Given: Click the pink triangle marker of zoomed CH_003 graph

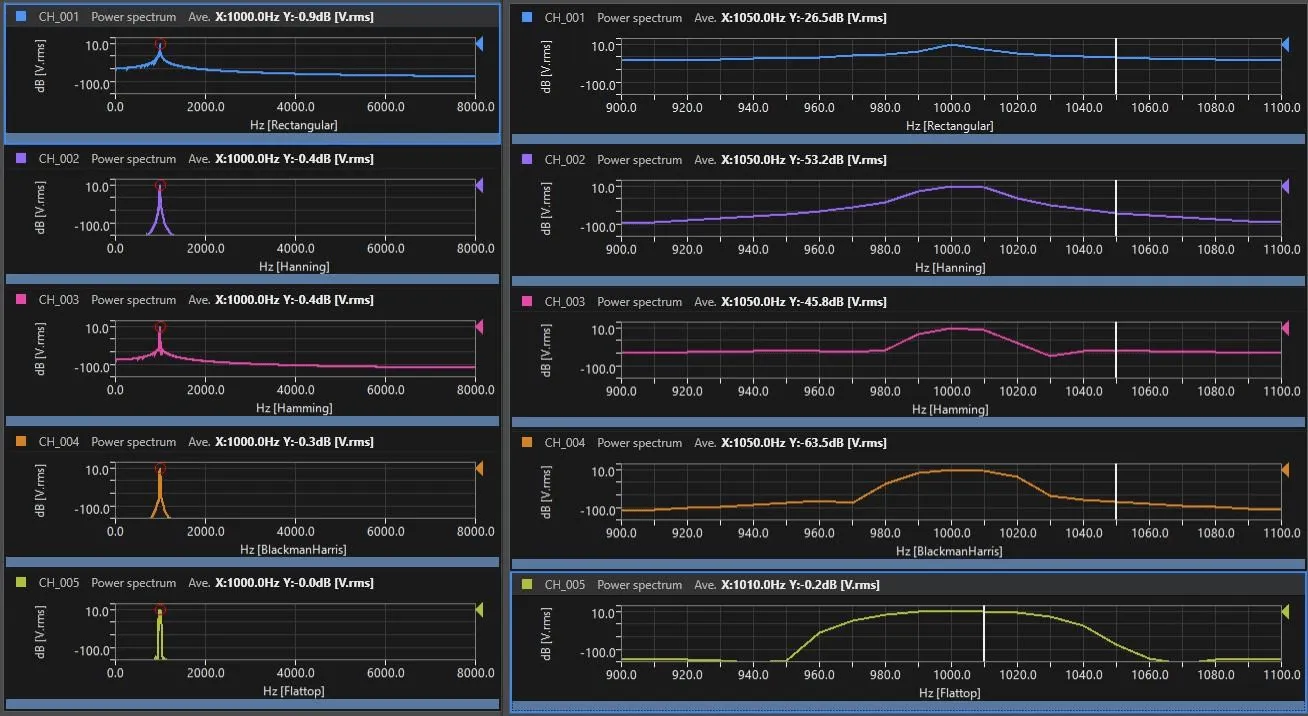Looking at the screenshot, I should (1287, 328).
